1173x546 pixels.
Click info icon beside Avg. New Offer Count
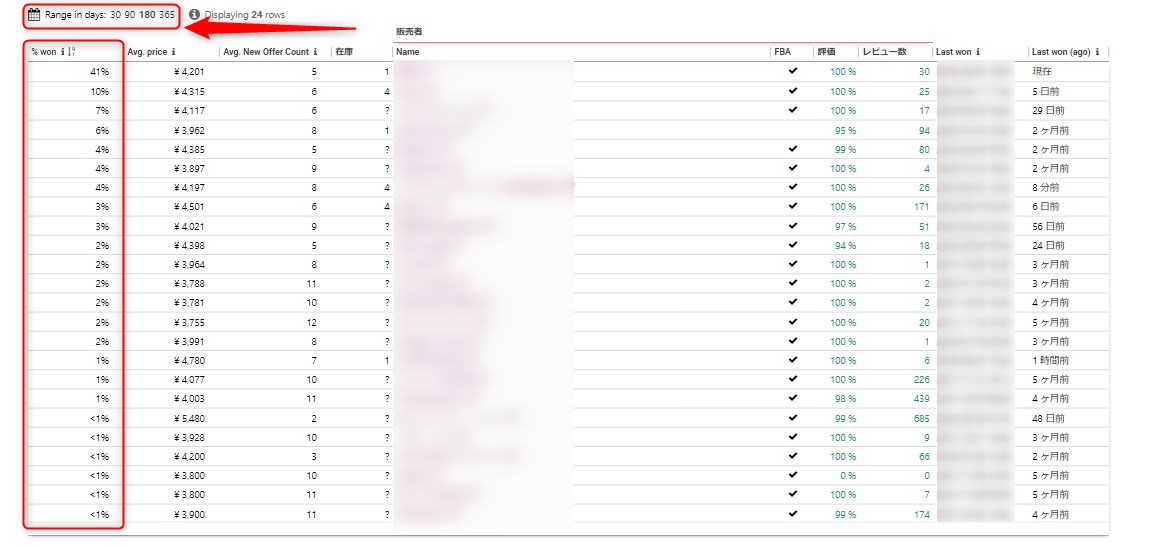[315, 52]
